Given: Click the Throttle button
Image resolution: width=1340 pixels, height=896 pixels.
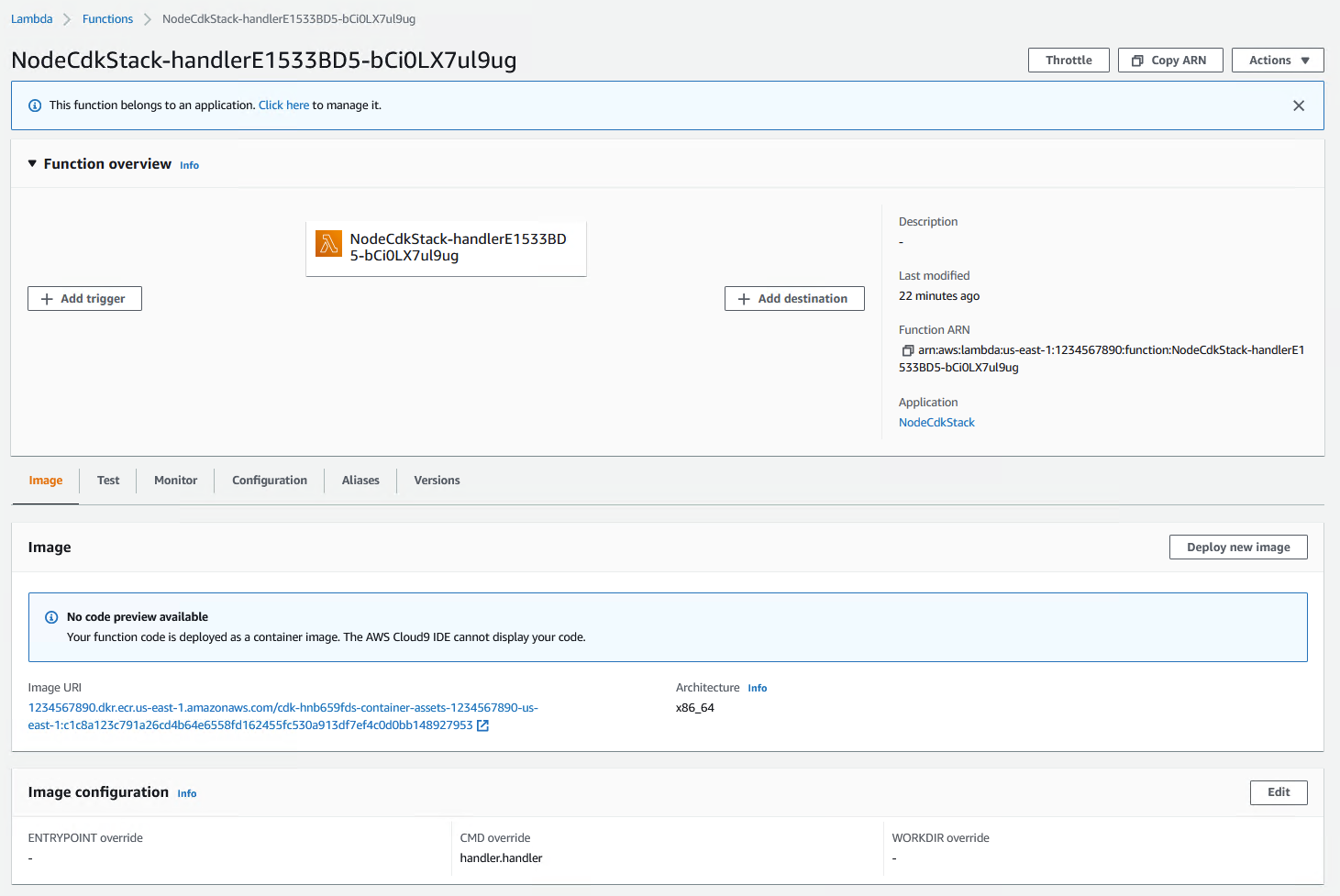Looking at the screenshot, I should pyautogui.click(x=1068, y=60).
